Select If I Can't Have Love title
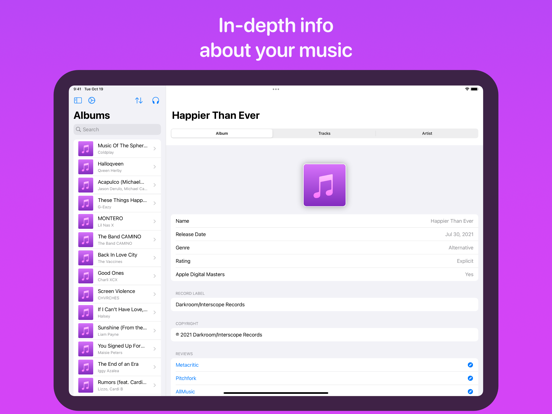Screen dimensions: 552x414 [122, 309]
